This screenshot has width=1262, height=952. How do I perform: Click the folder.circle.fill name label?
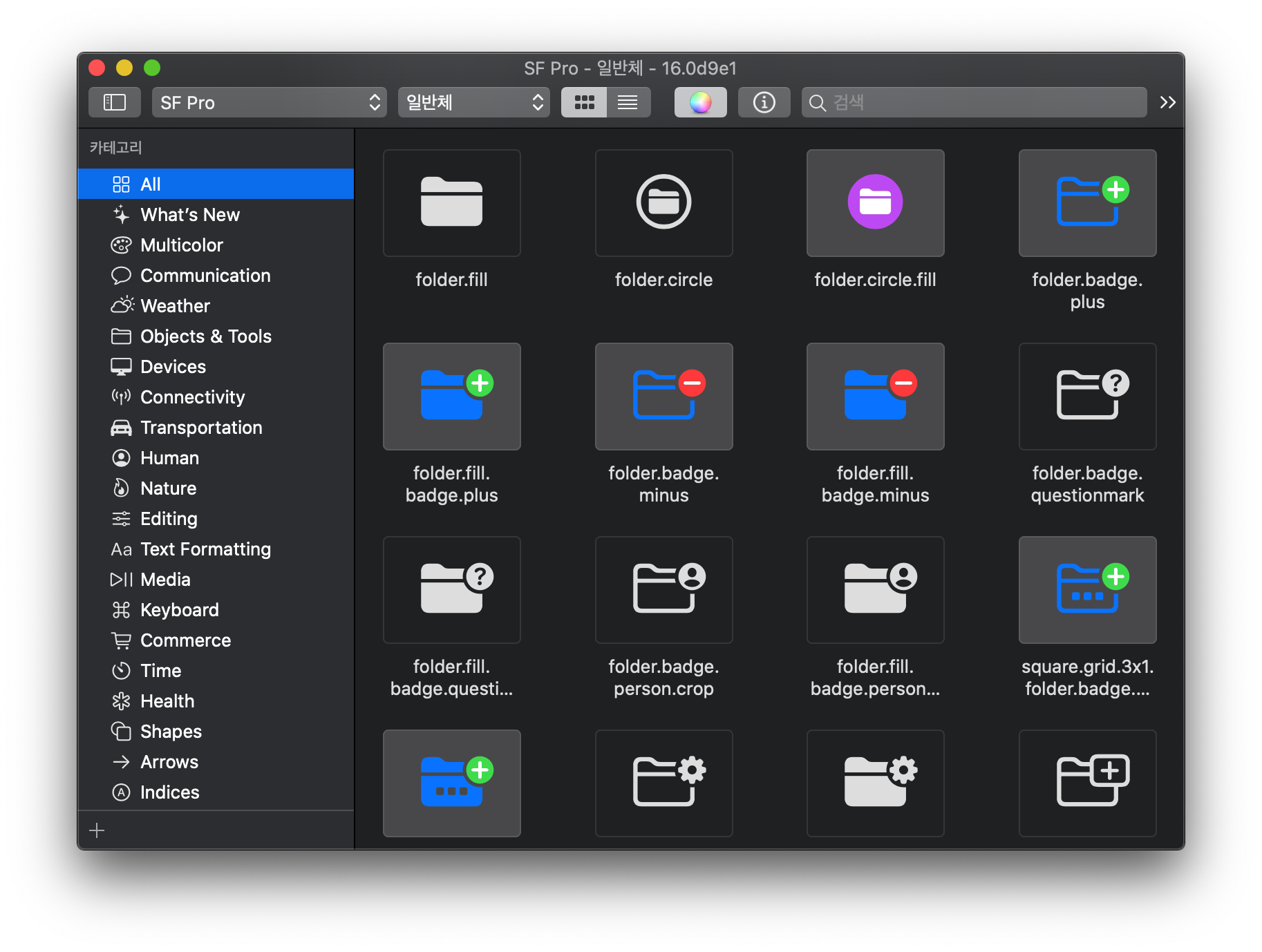(875, 280)
